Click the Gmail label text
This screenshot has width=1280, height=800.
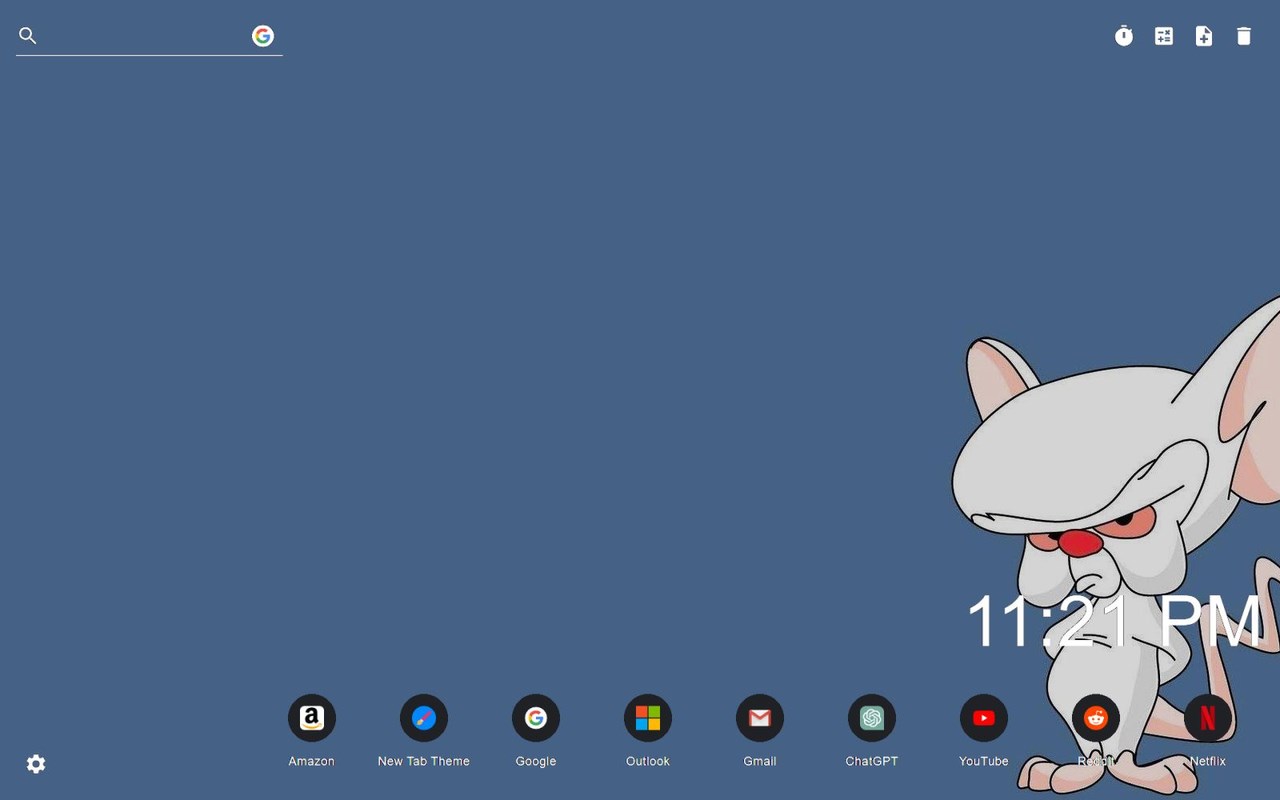760,761
